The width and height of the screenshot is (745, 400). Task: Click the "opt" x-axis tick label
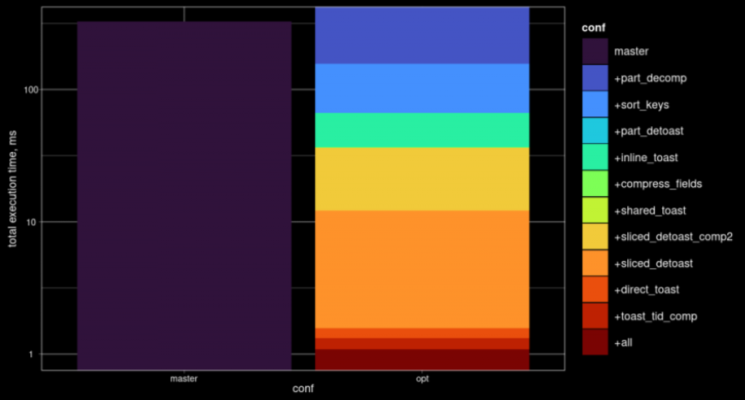click(x=422, y=378)
